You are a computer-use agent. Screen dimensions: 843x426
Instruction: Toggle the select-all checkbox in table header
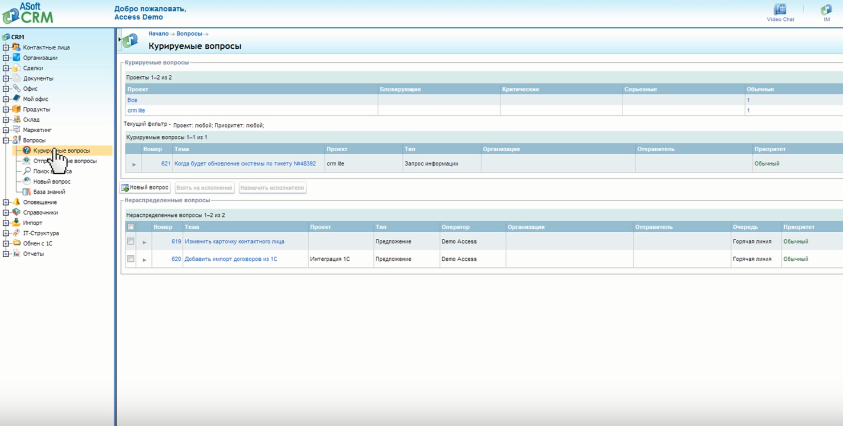(130, 227)
